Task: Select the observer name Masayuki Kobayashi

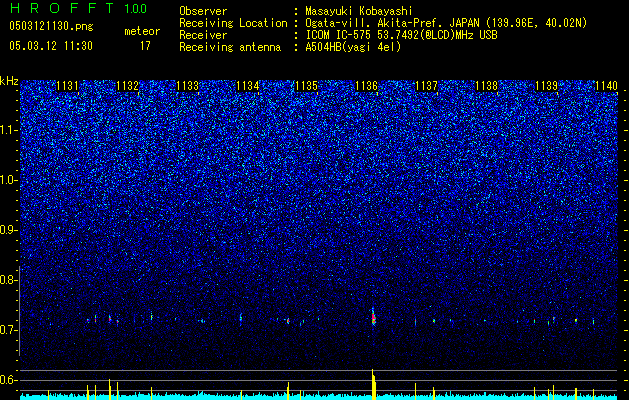Action: tap(359, 11)
